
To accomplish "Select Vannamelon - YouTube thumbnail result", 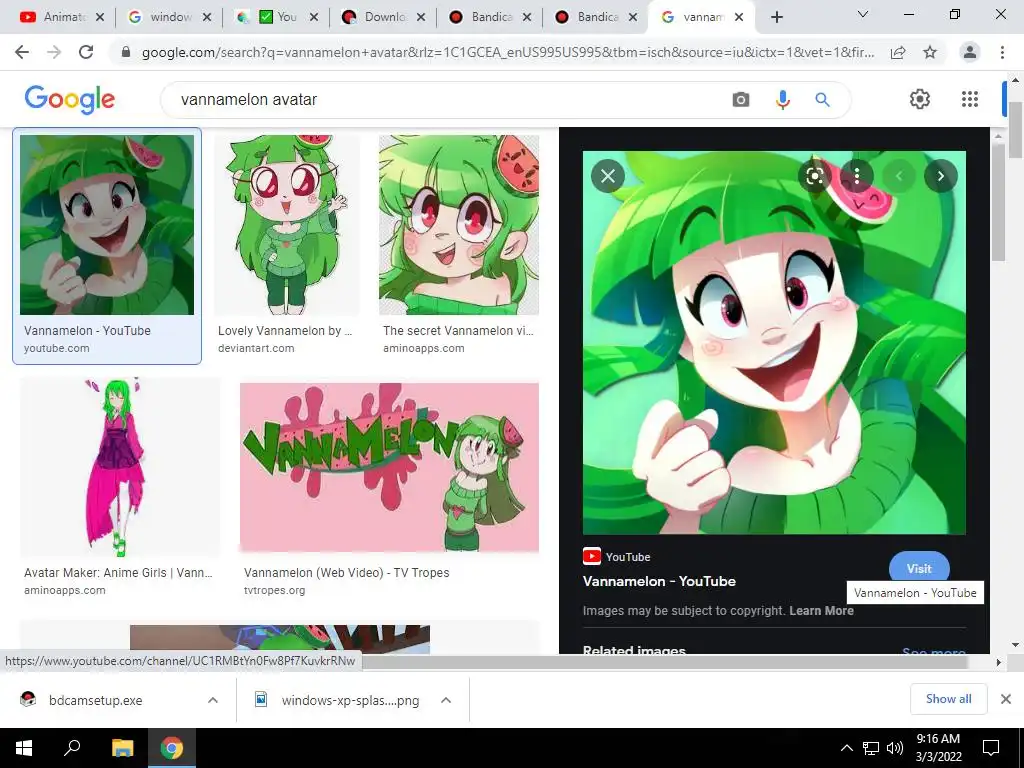I will [x=107, y=225].
